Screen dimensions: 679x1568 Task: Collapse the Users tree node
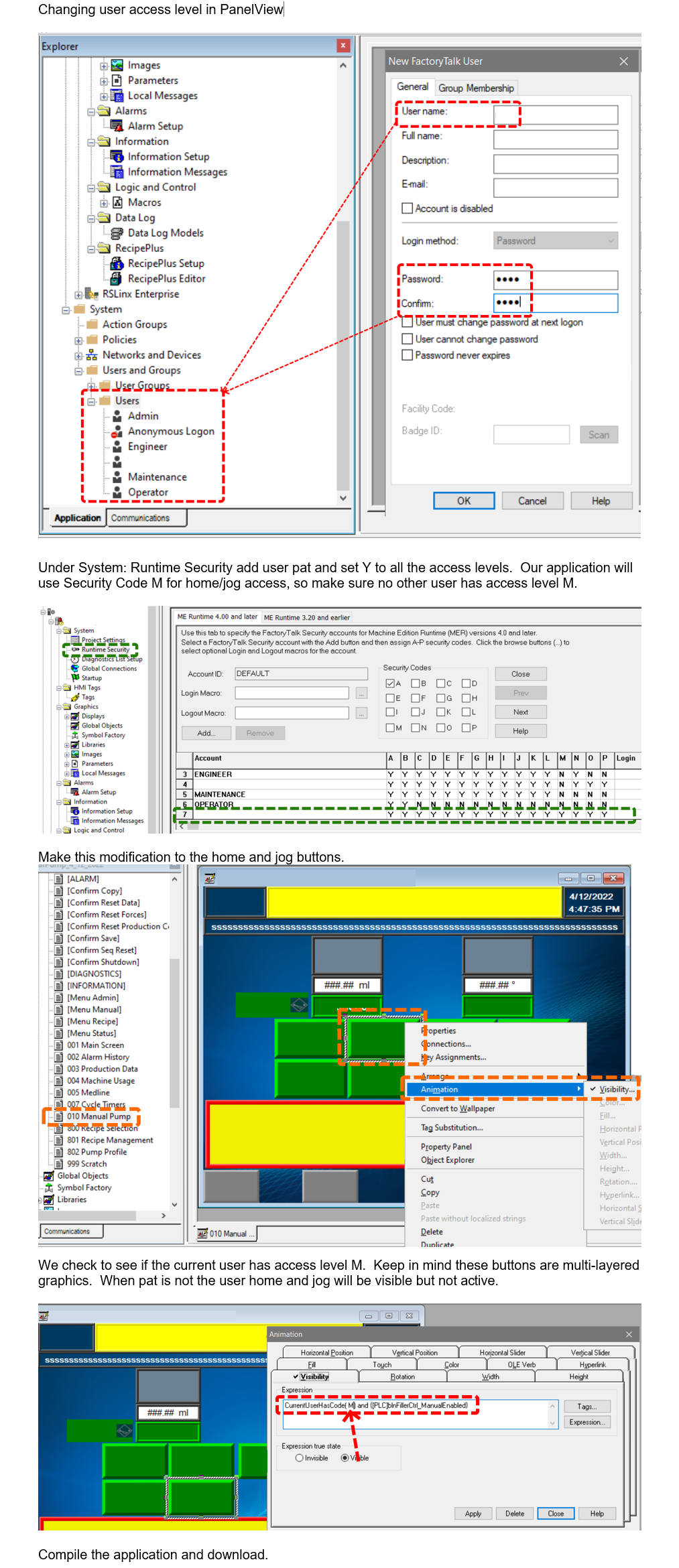91,401
